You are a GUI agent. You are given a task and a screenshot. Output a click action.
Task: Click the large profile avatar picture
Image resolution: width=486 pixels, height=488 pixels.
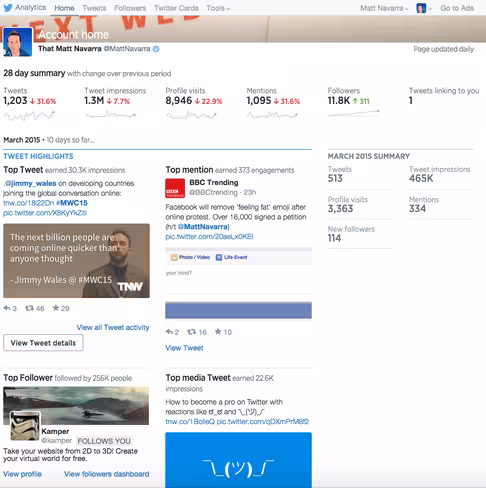click(17, 42)
